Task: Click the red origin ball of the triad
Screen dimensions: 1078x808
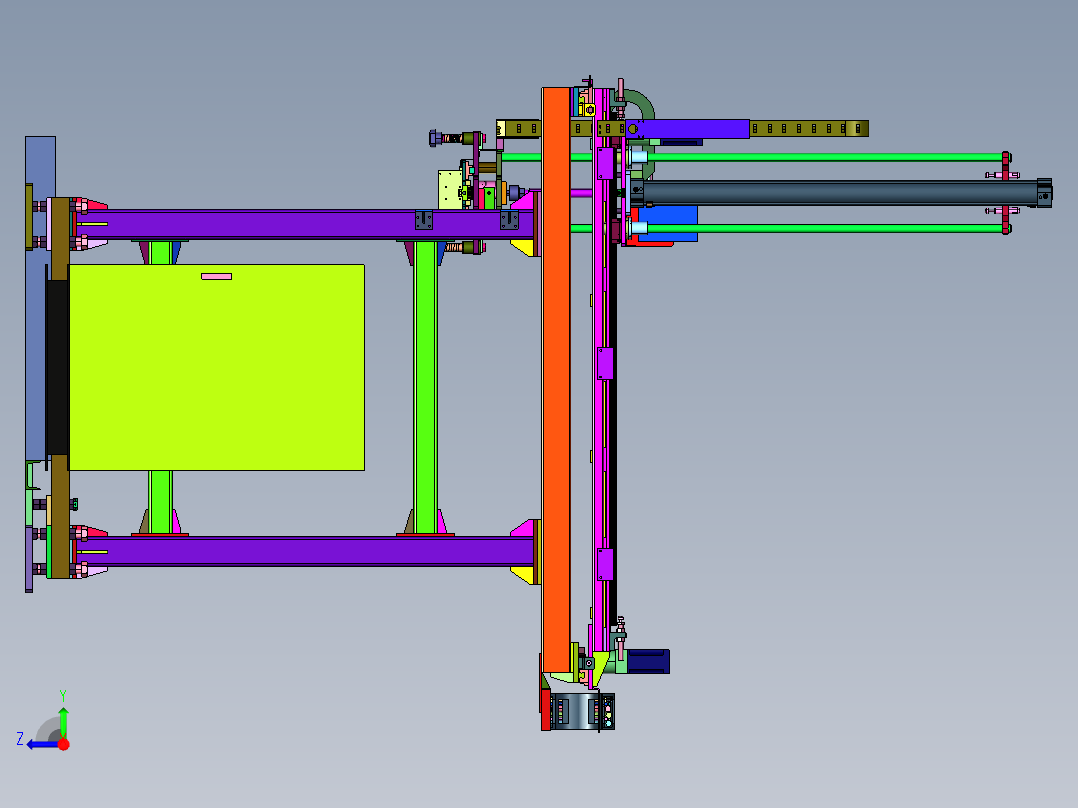Action: click(x=63, y=744)
